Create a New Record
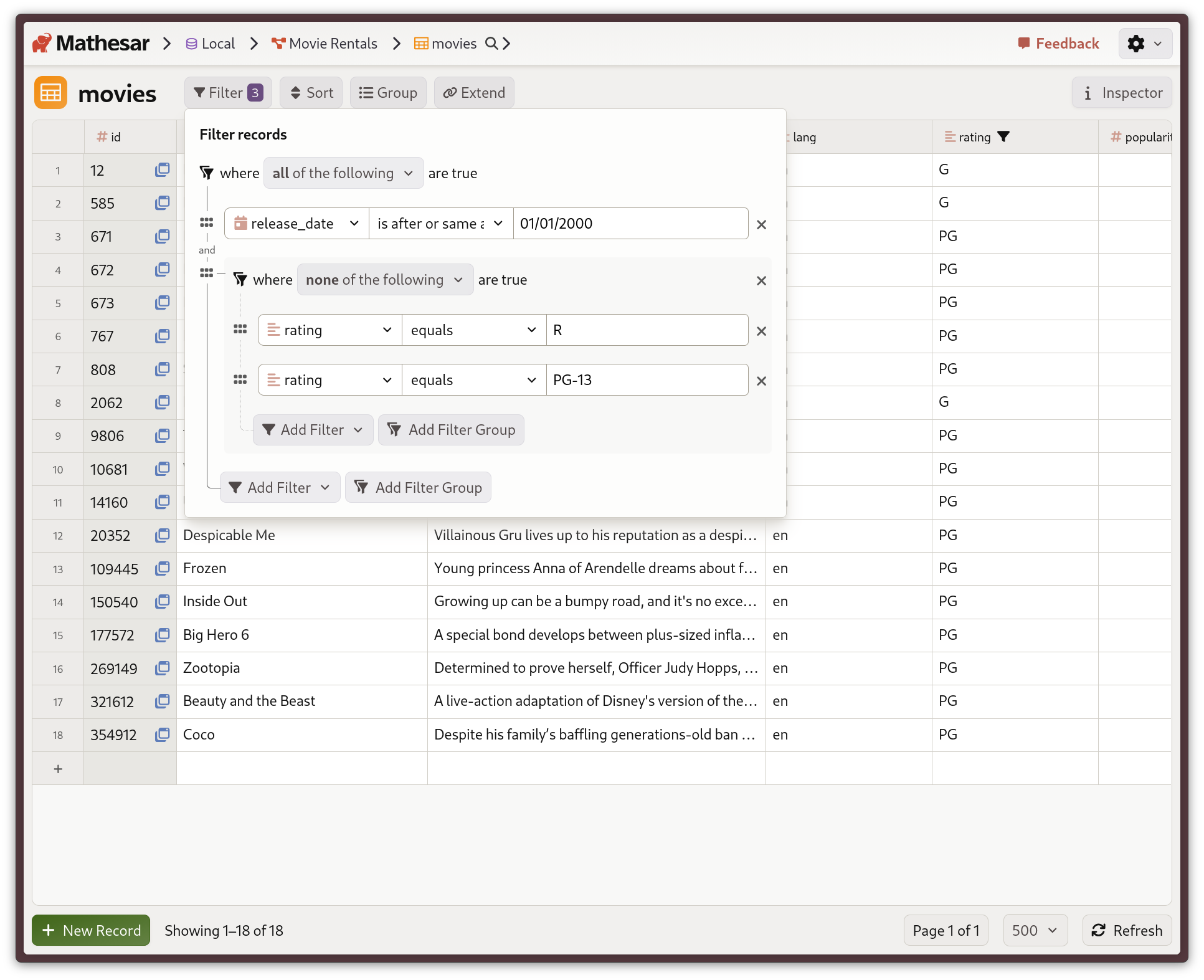 [x=90, y=930]
